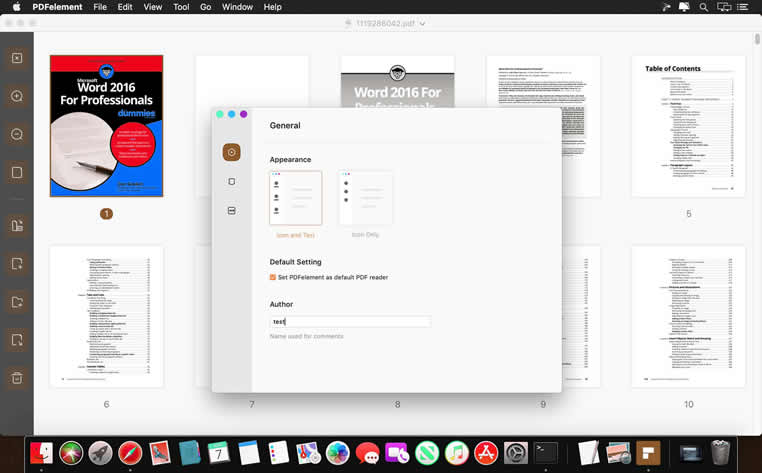The width and height of the screenshot is (762, 473).
Task: Open Calendar showing 7 in Dock
Action: tap(219, 453)
